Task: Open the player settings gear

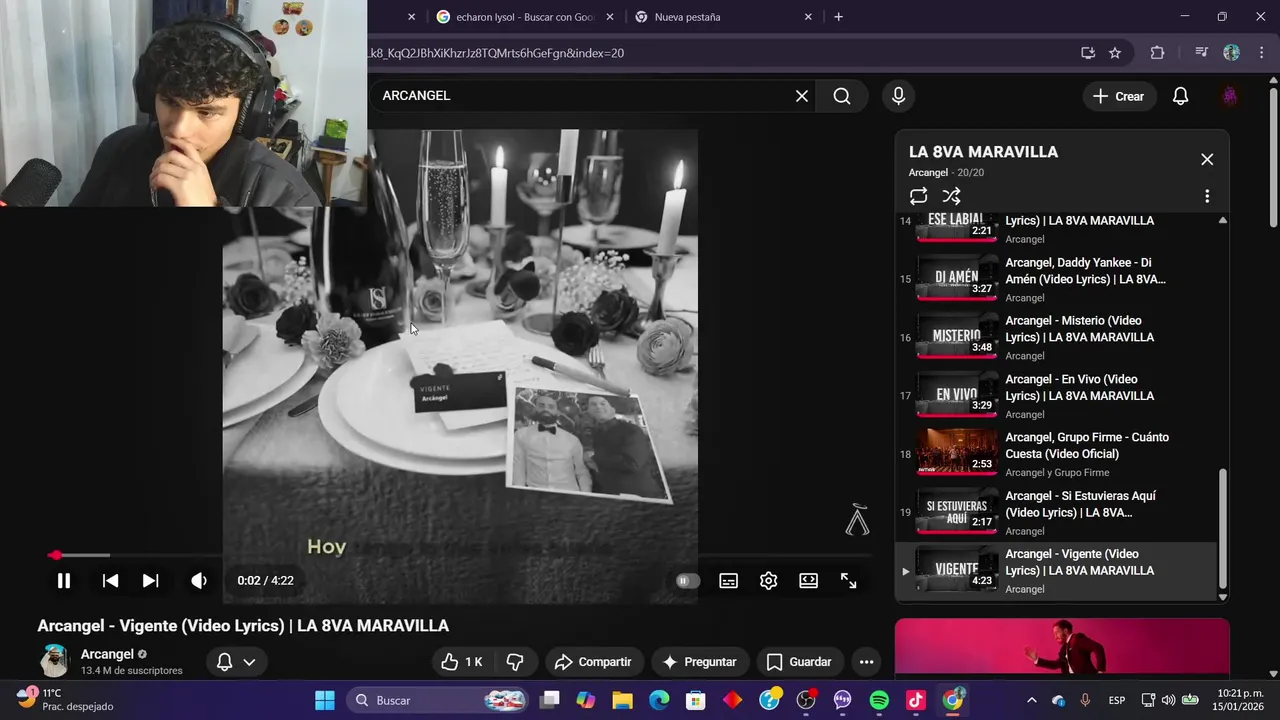Action: tap(768, 580)
